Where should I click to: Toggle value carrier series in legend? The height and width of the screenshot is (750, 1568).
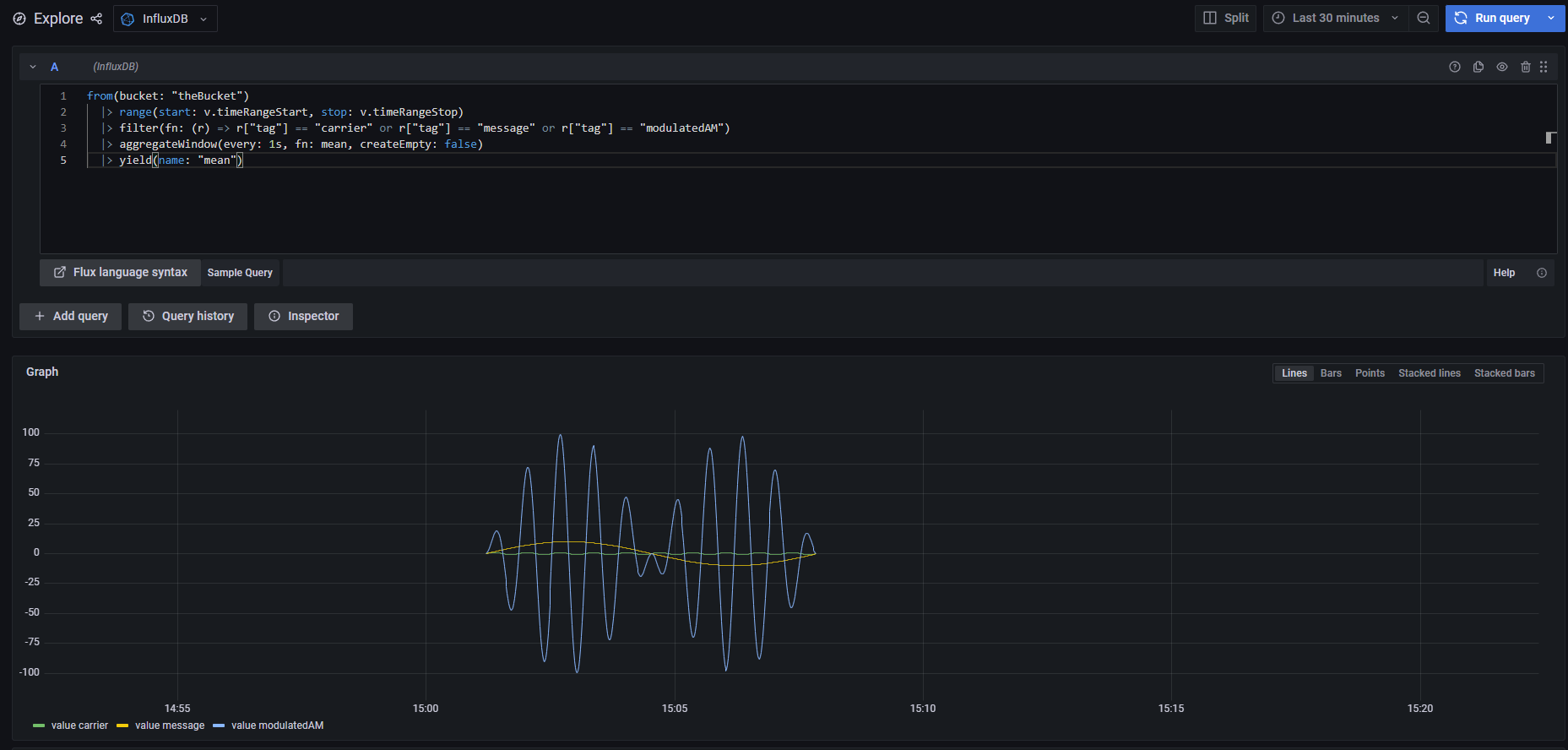point(79,726)
